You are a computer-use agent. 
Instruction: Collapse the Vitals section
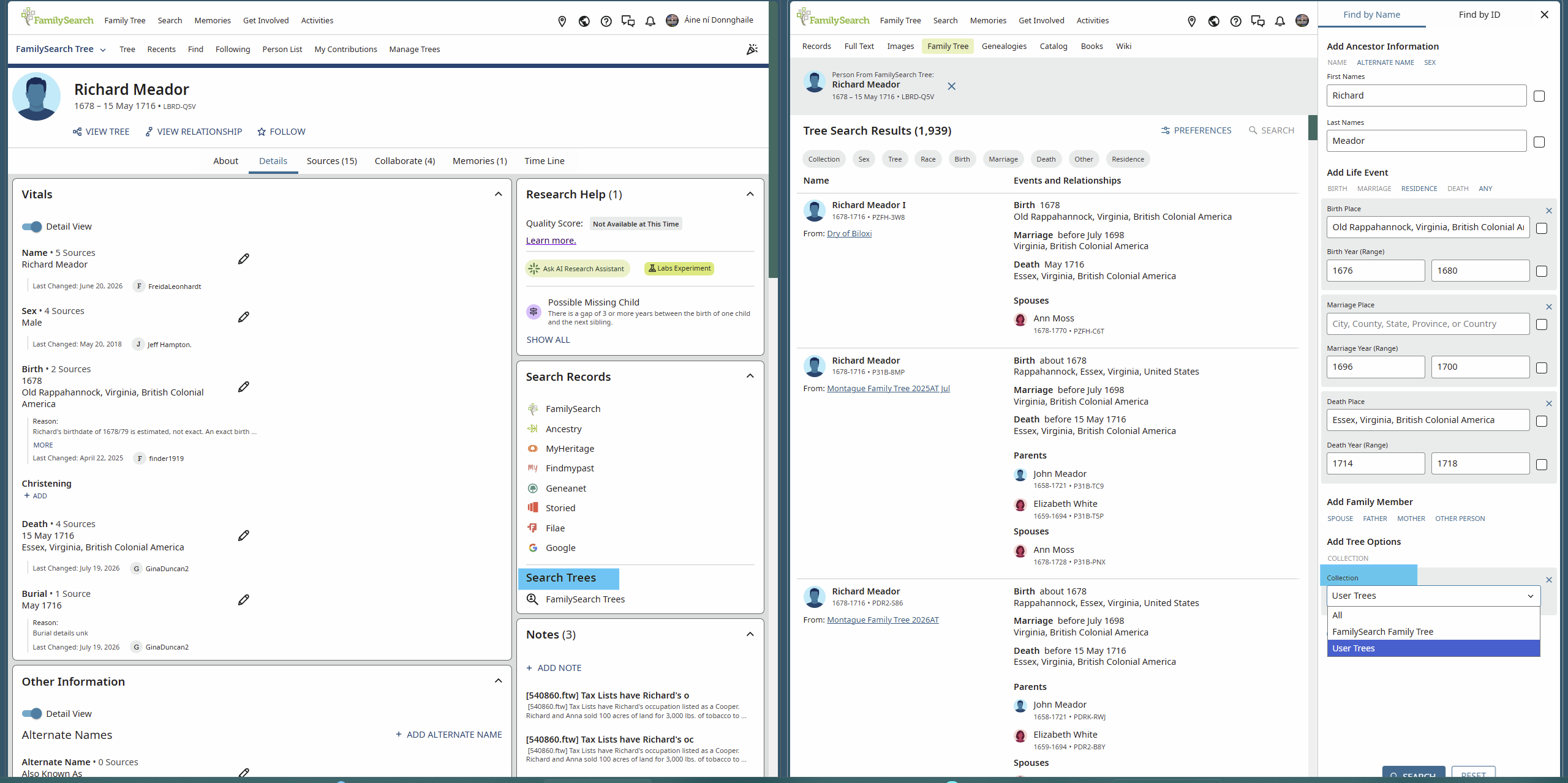point(499,194)
